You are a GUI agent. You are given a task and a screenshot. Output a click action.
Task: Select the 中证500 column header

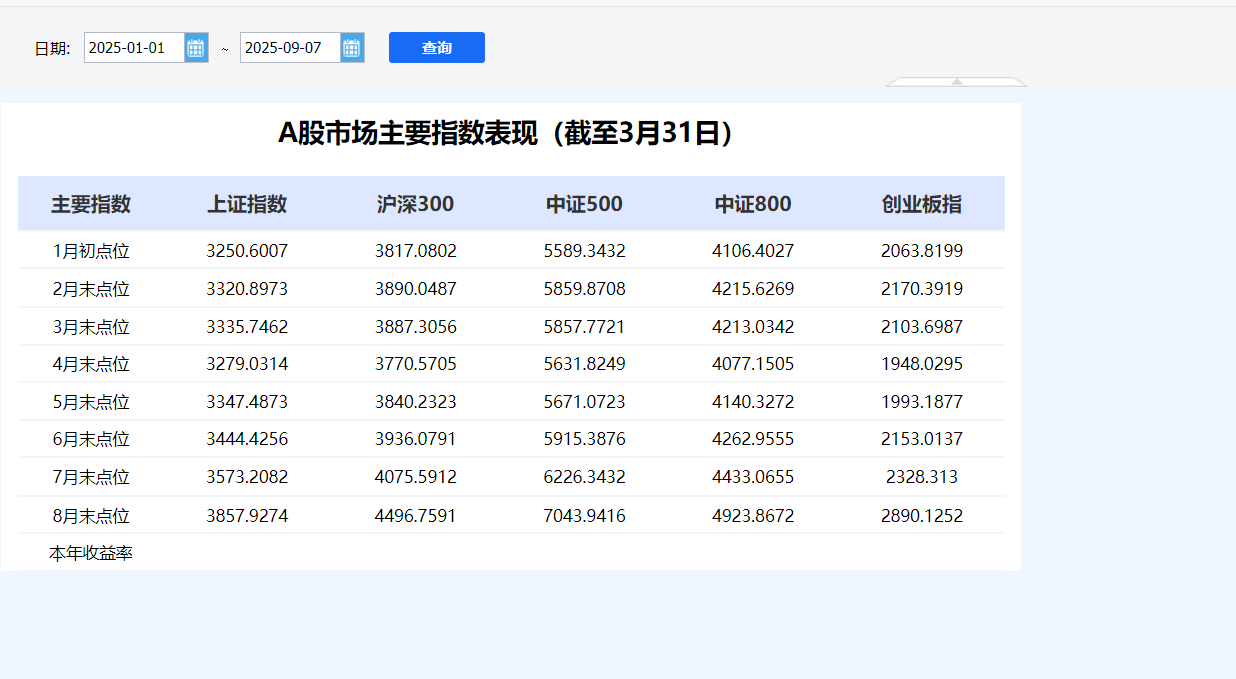(584, 204)
